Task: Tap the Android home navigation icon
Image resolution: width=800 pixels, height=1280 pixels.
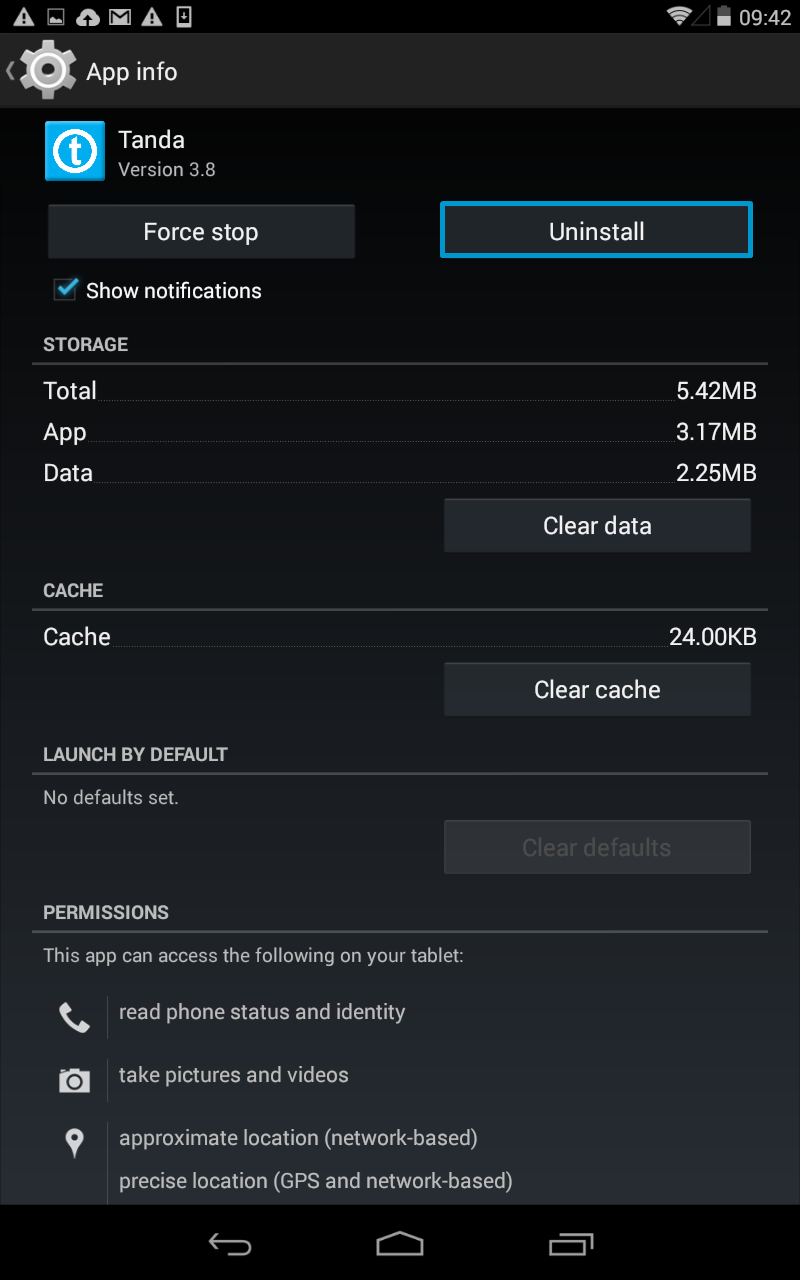Action: coord(400,1243)
